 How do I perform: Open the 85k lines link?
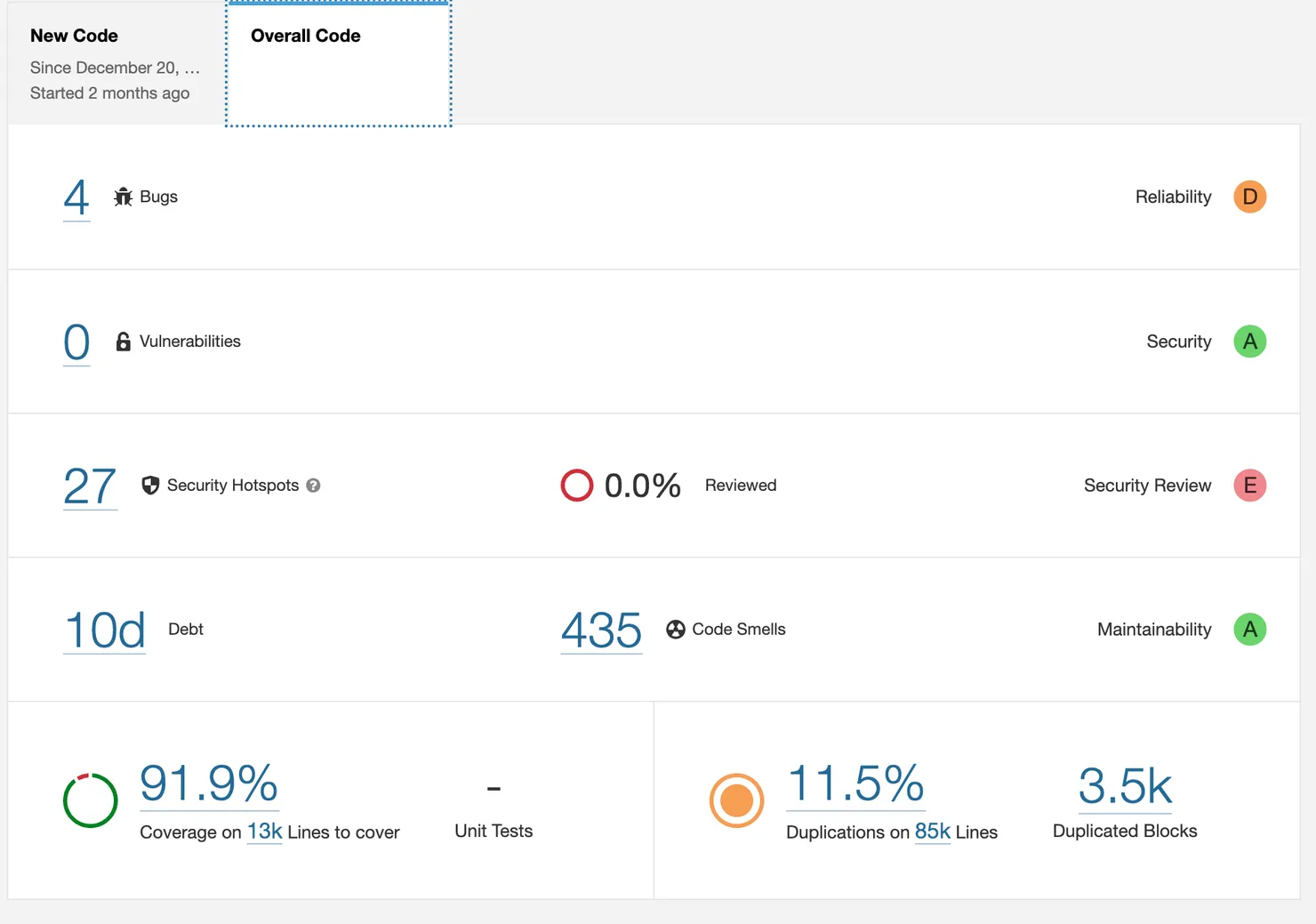tap(933, 832)
